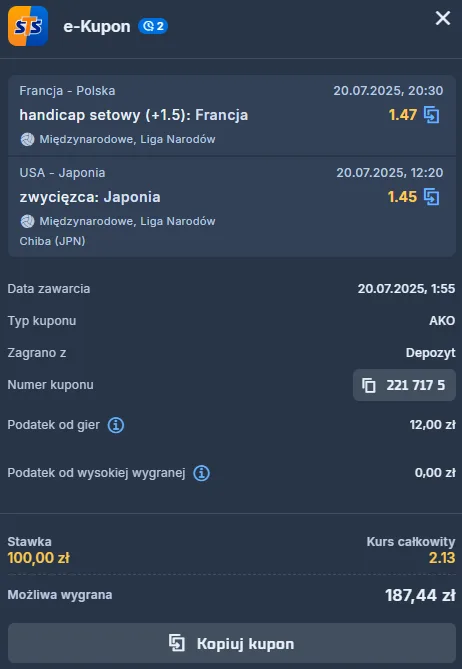
Task: Click the 1.45 odds value
Action: (402, 197)
